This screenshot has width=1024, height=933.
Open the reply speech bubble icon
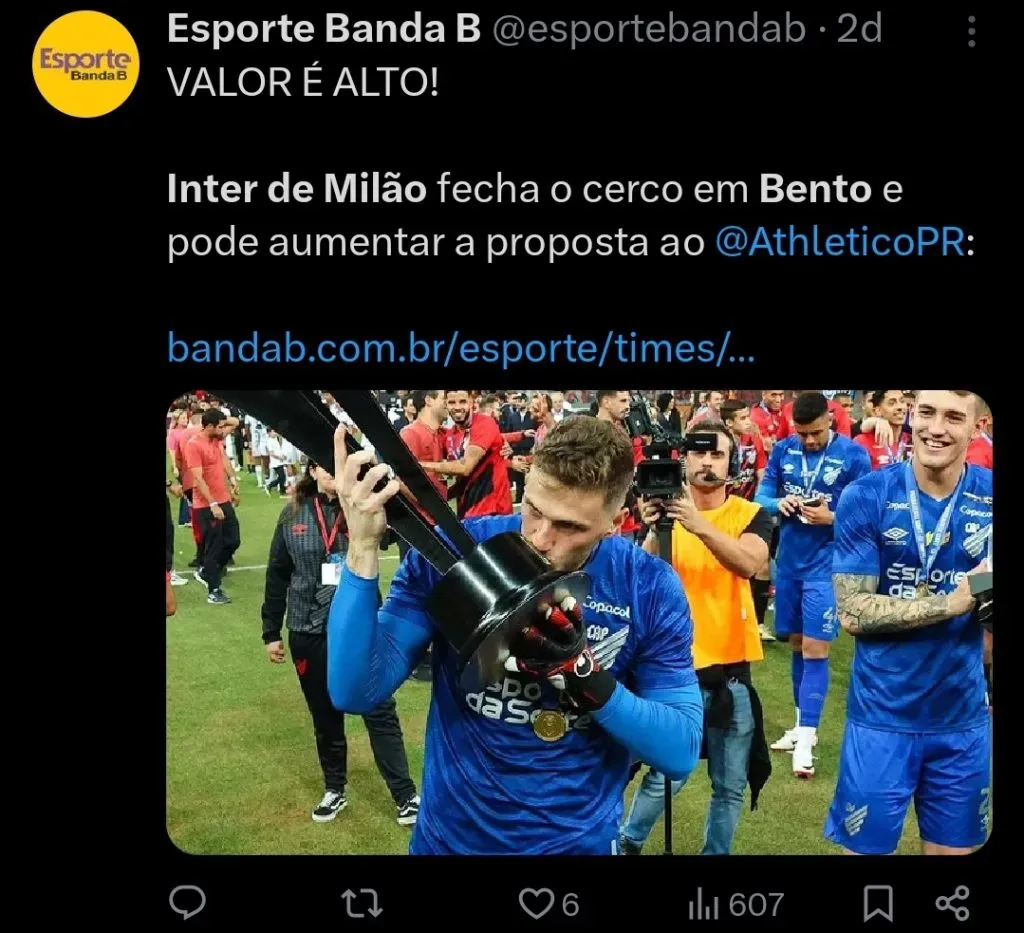tap(187, 903)
